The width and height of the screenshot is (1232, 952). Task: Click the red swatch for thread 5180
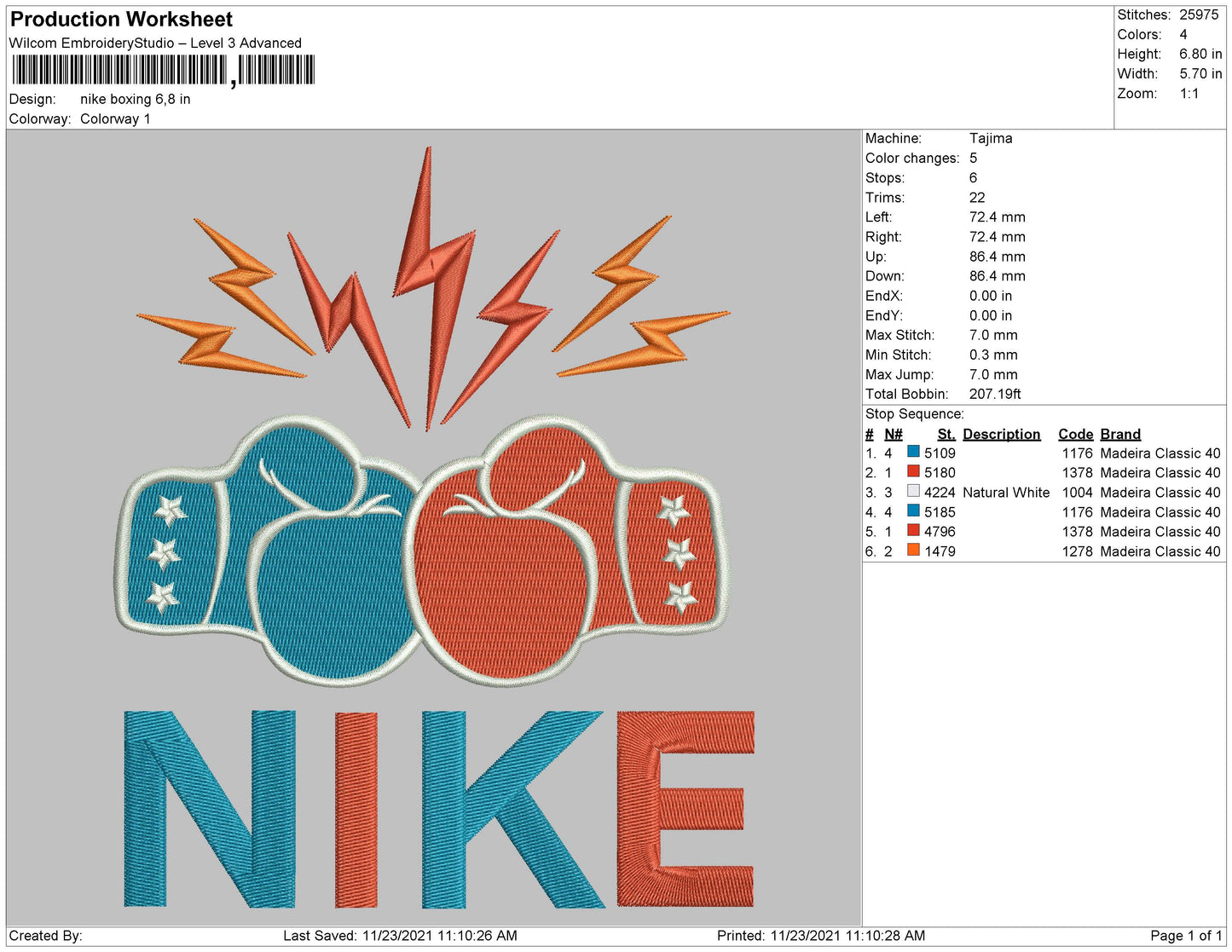[913, 471]
